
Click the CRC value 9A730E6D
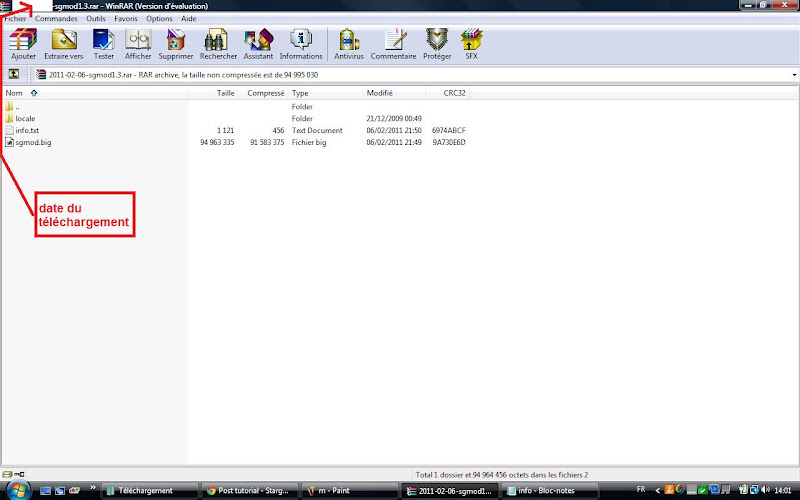tap(449, 142)
